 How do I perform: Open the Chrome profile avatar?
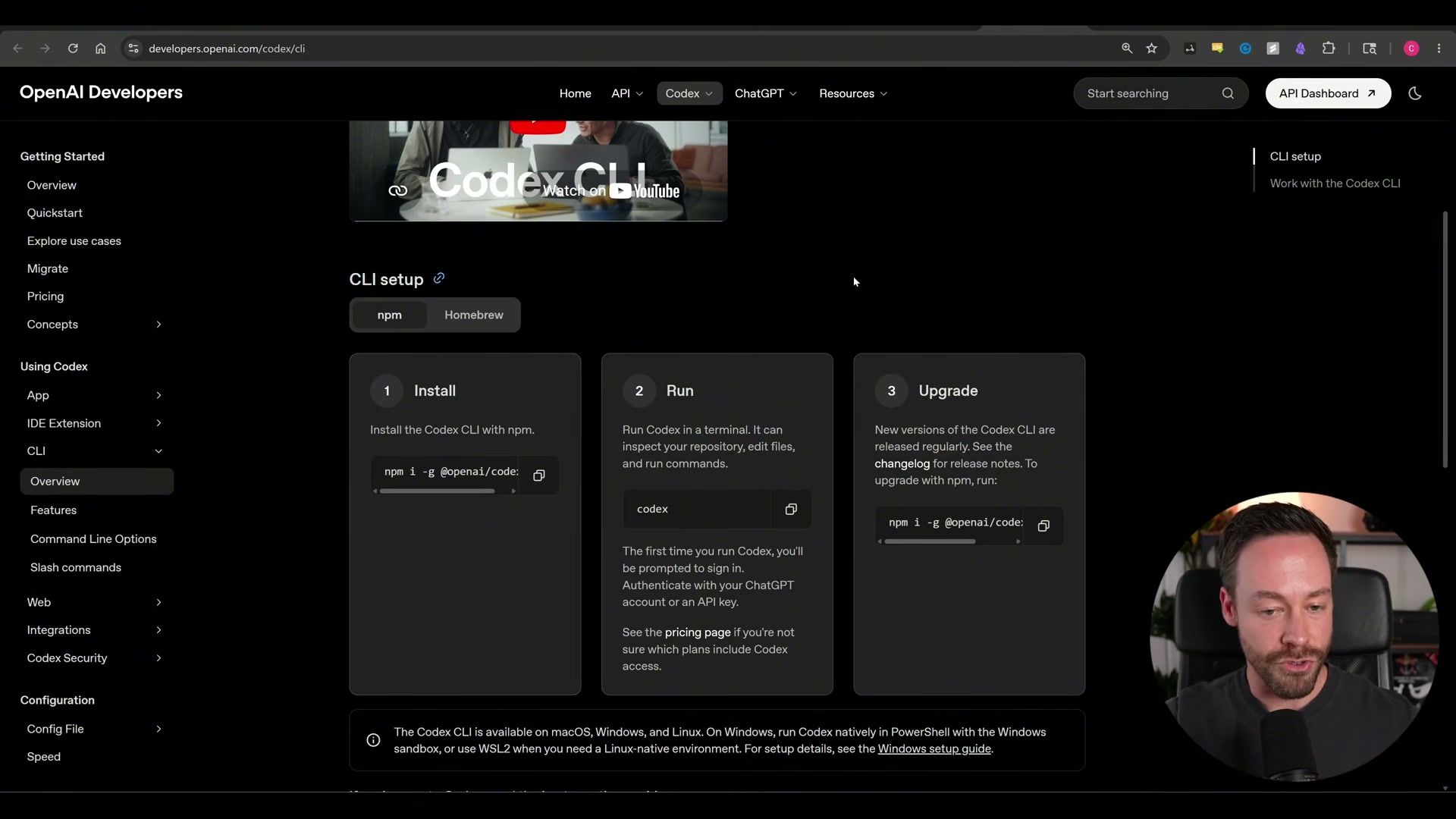coord(1411,49)
